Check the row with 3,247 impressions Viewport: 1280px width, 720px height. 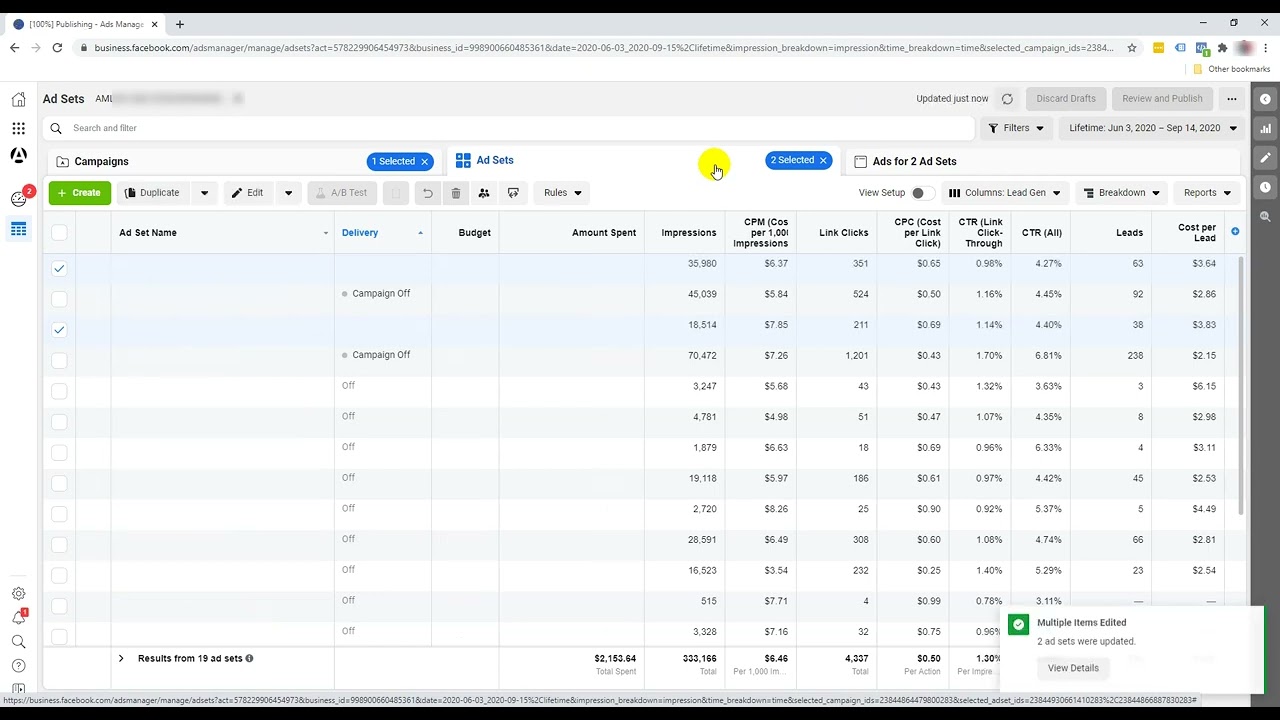click(x=59, y=391)
